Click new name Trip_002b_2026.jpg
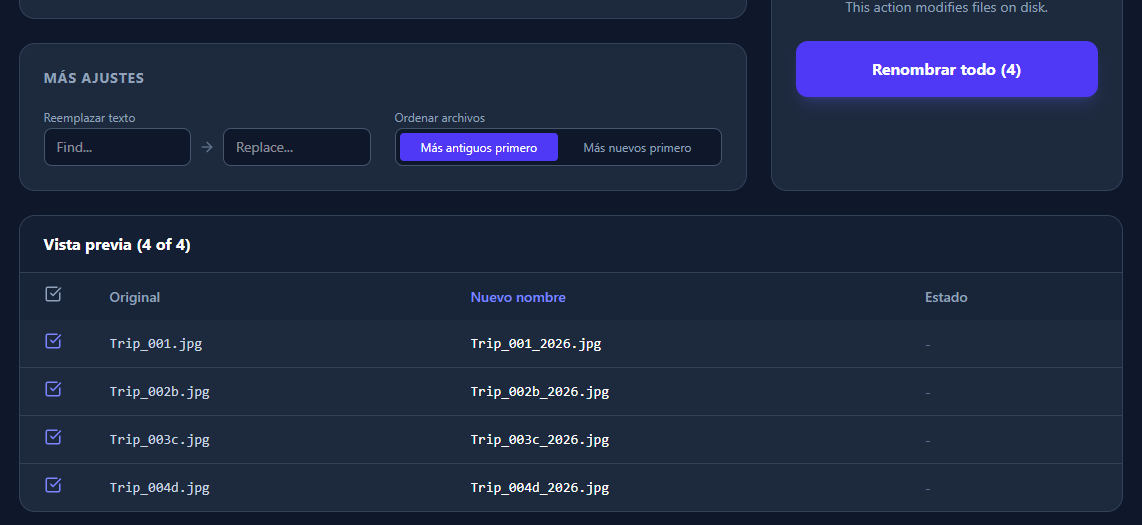The height and width of the screenshot is (525, 1142). click(540, 392)
